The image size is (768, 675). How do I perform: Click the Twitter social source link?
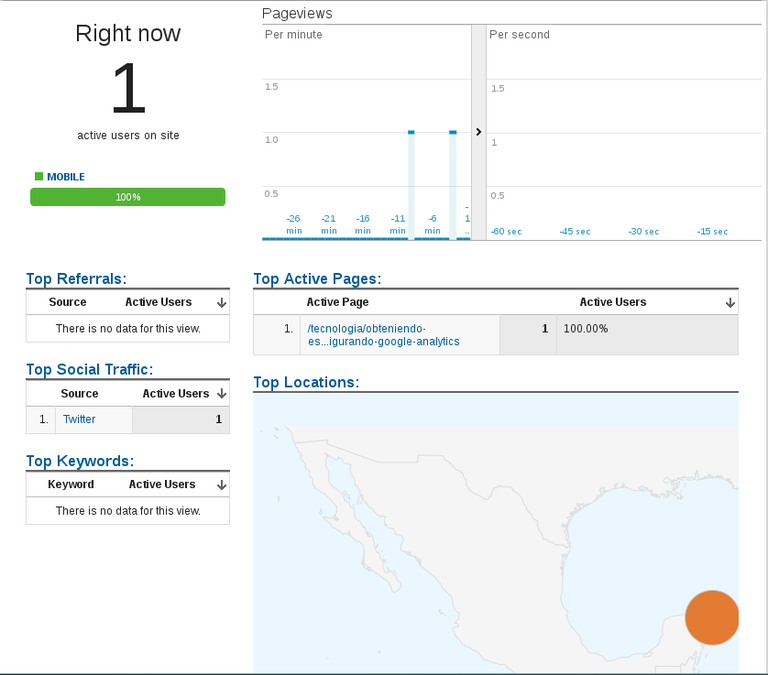coord(79,419)
